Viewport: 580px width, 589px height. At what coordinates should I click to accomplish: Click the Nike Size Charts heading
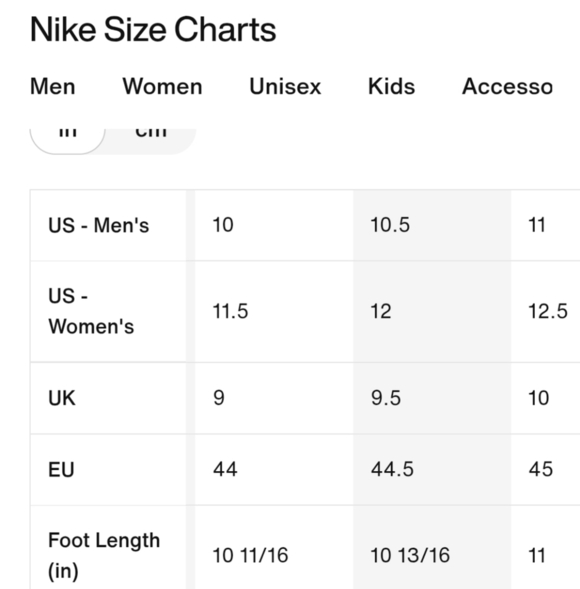click(153, 30)
